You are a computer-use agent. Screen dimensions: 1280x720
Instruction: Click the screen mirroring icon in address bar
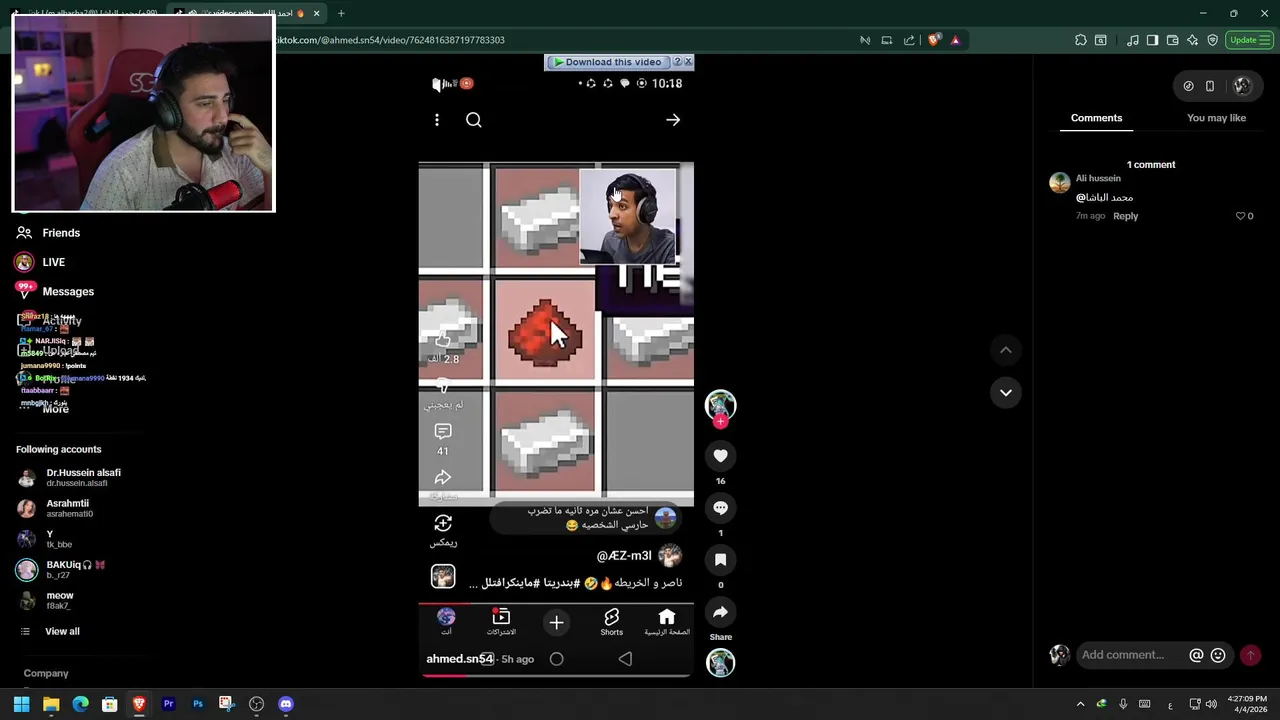pyautogui.click(x=887, y=40)
